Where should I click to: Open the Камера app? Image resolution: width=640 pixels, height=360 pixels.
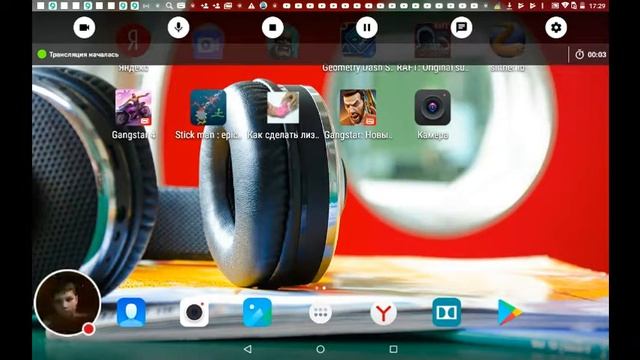(x=433, y=107)
